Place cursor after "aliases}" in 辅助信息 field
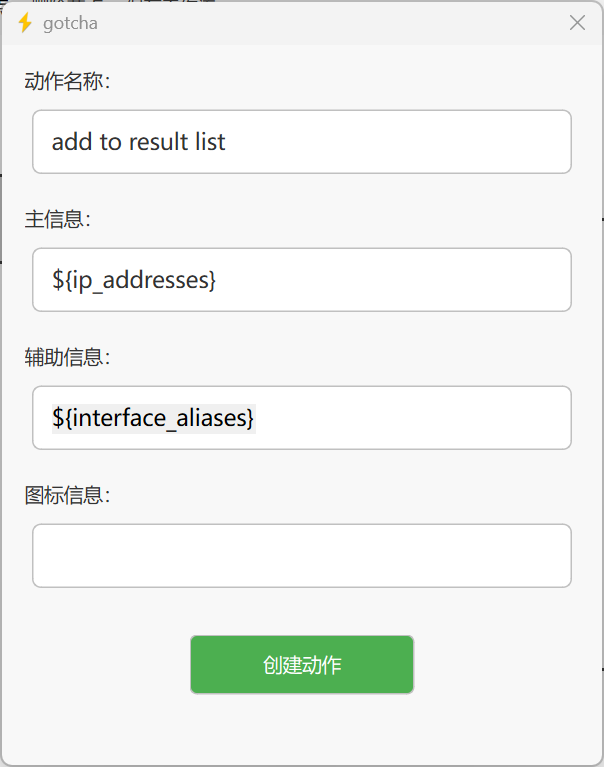This screenshot has width=604, height=767. click(x=255, y=418)
